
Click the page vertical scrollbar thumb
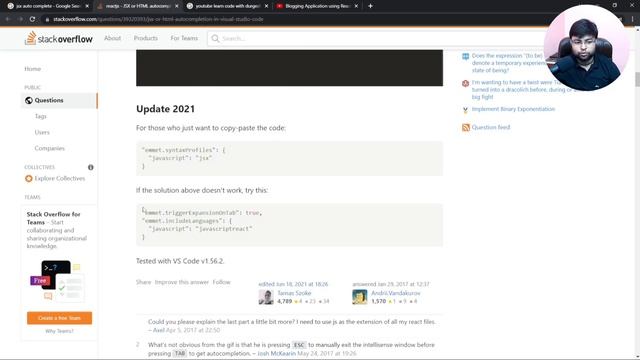[x=637, y=79]
